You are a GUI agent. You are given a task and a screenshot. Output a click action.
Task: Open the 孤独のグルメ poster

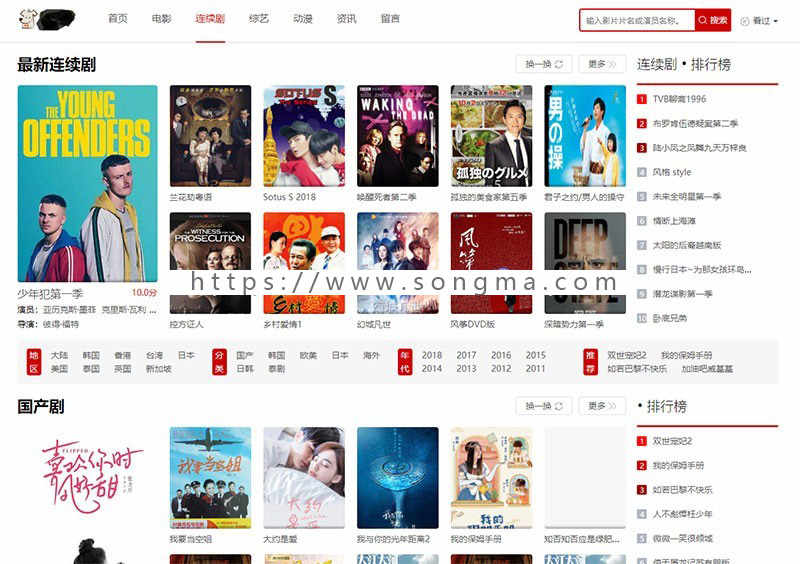click(x=491, y=136)
